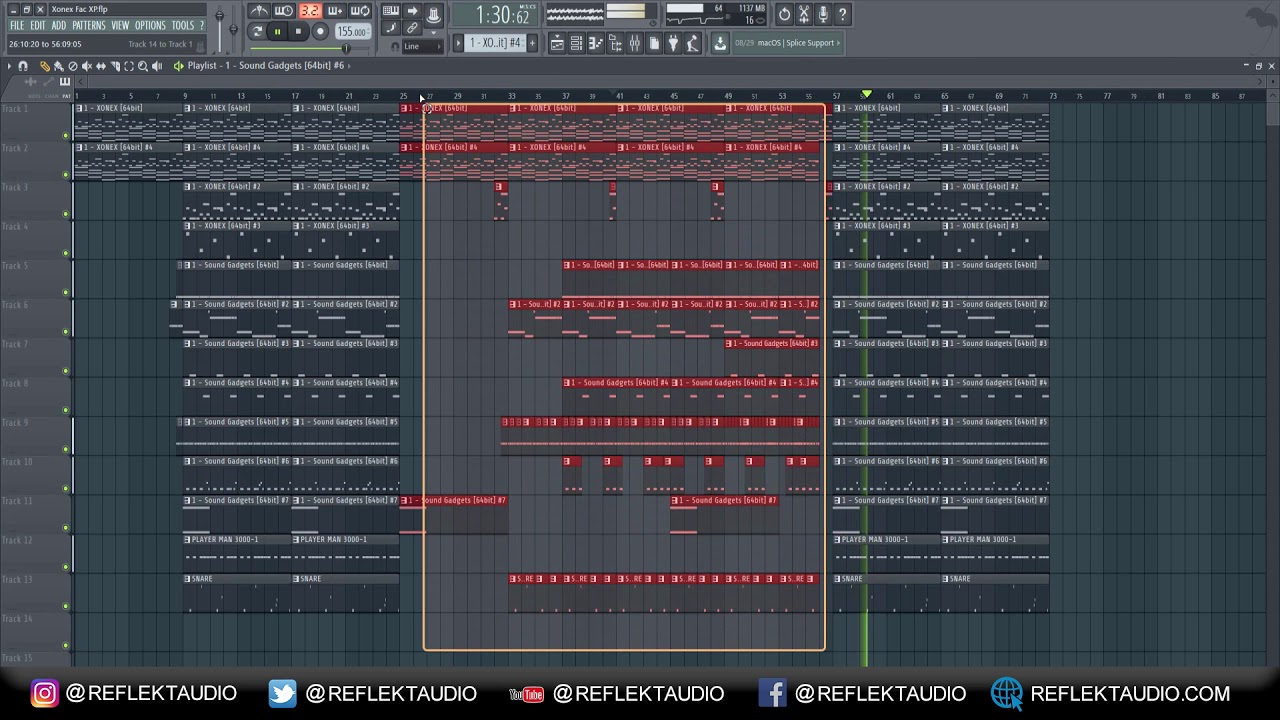Click the green playhead marker on timeline

(867, 94)
